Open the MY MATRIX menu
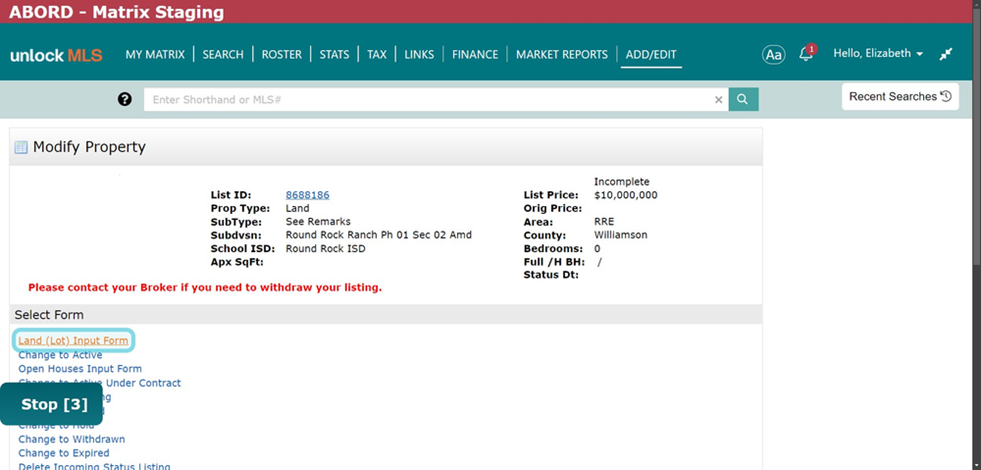 pos(155,54)
